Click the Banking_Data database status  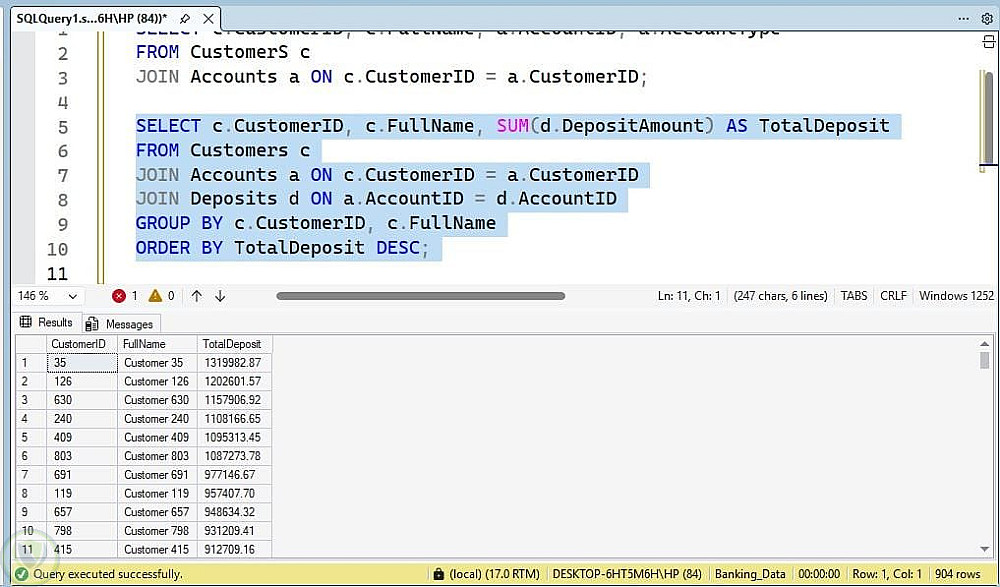pos(750,574)
